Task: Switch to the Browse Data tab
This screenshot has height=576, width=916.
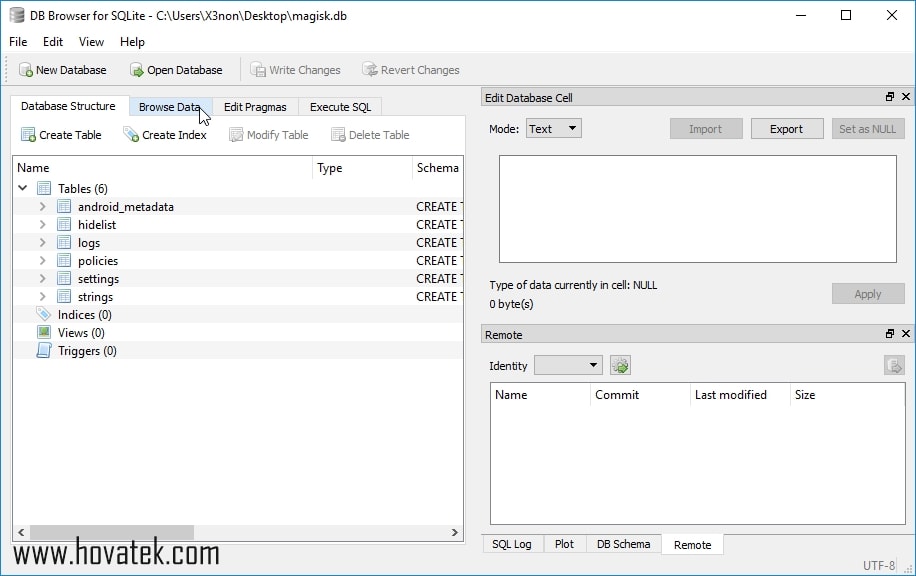Action: [169, 107]
